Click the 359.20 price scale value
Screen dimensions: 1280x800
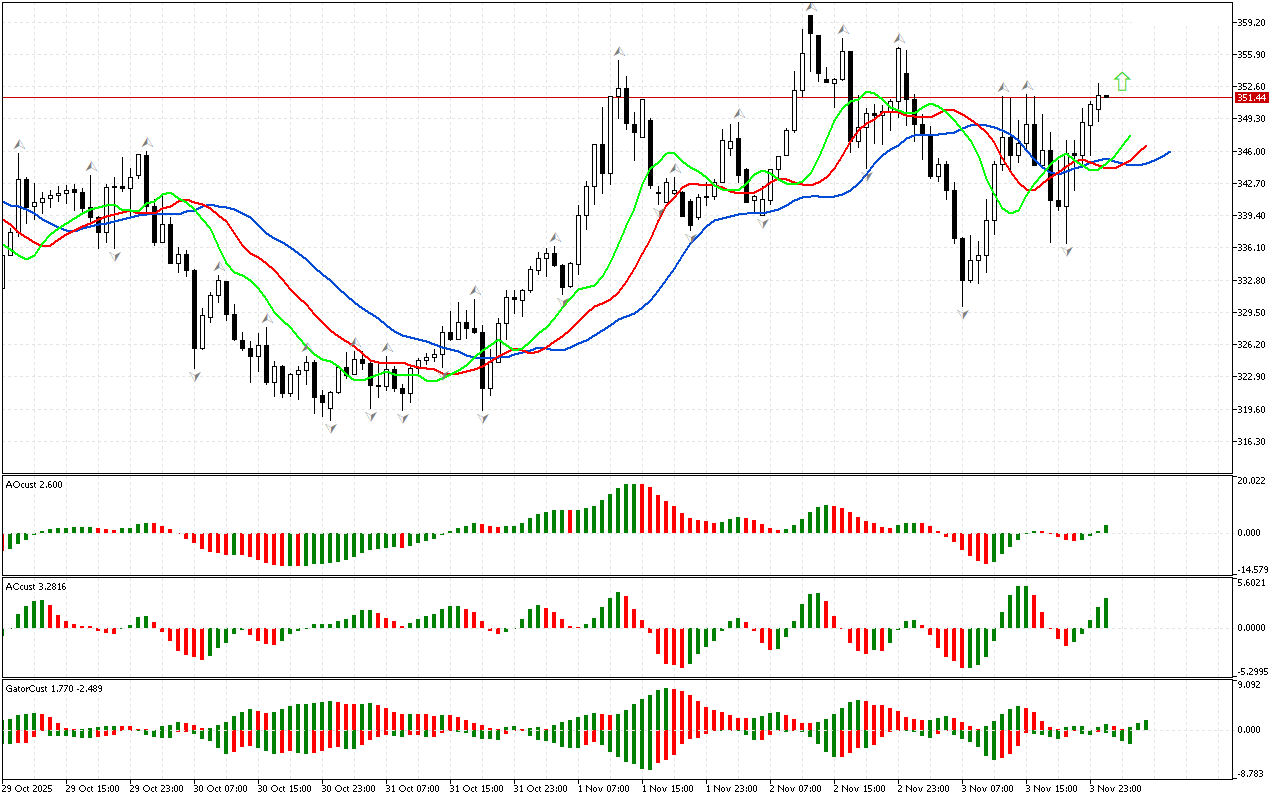[1251, 22]
